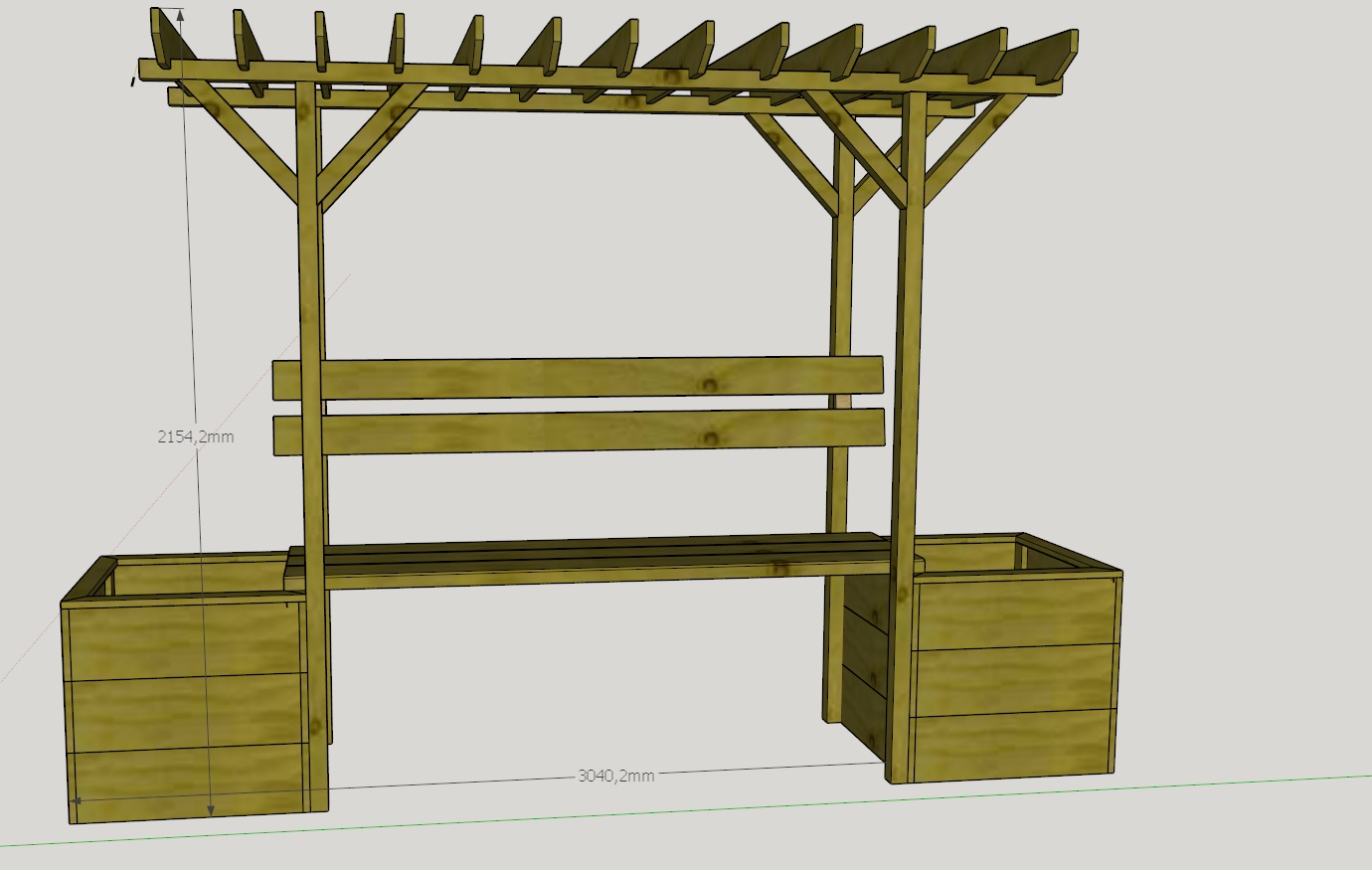
Task: Select the left planter's top front board
Action: coord(185,641)
